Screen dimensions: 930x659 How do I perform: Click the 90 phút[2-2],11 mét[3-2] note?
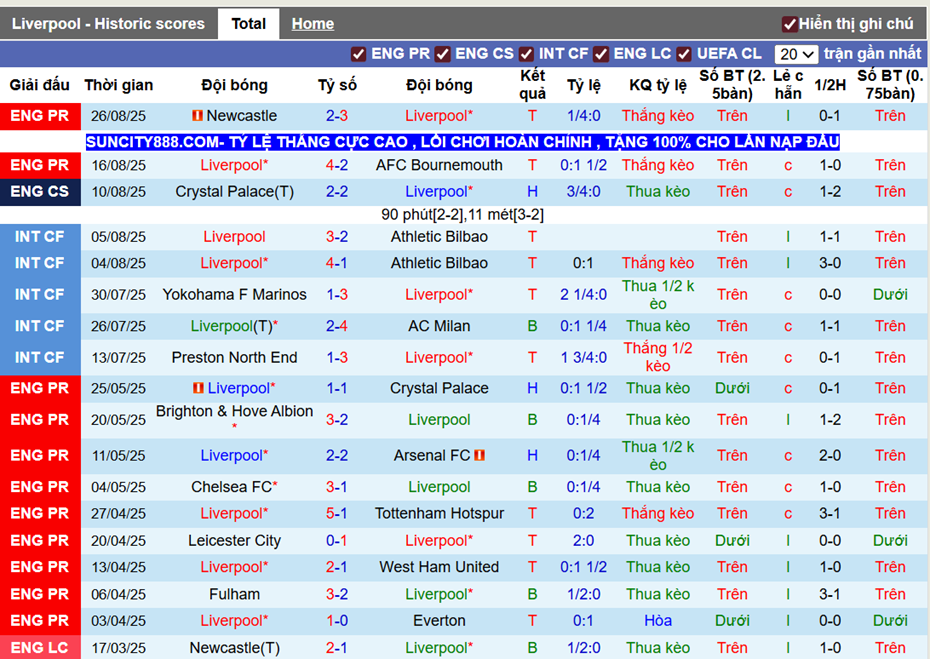pyautogui.click(x=463, y=215)
